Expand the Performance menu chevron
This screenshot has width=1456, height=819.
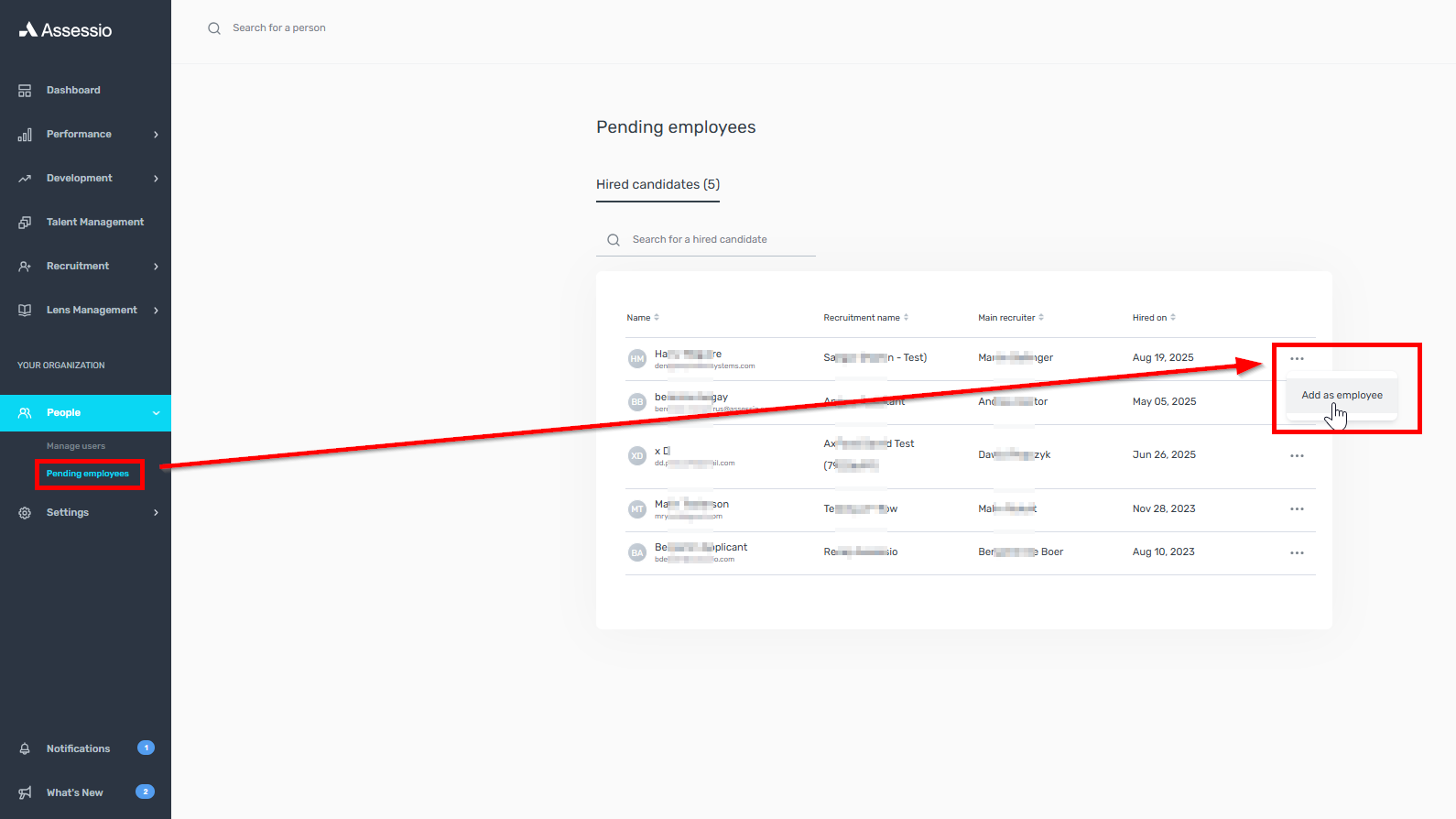pos(156,135)
